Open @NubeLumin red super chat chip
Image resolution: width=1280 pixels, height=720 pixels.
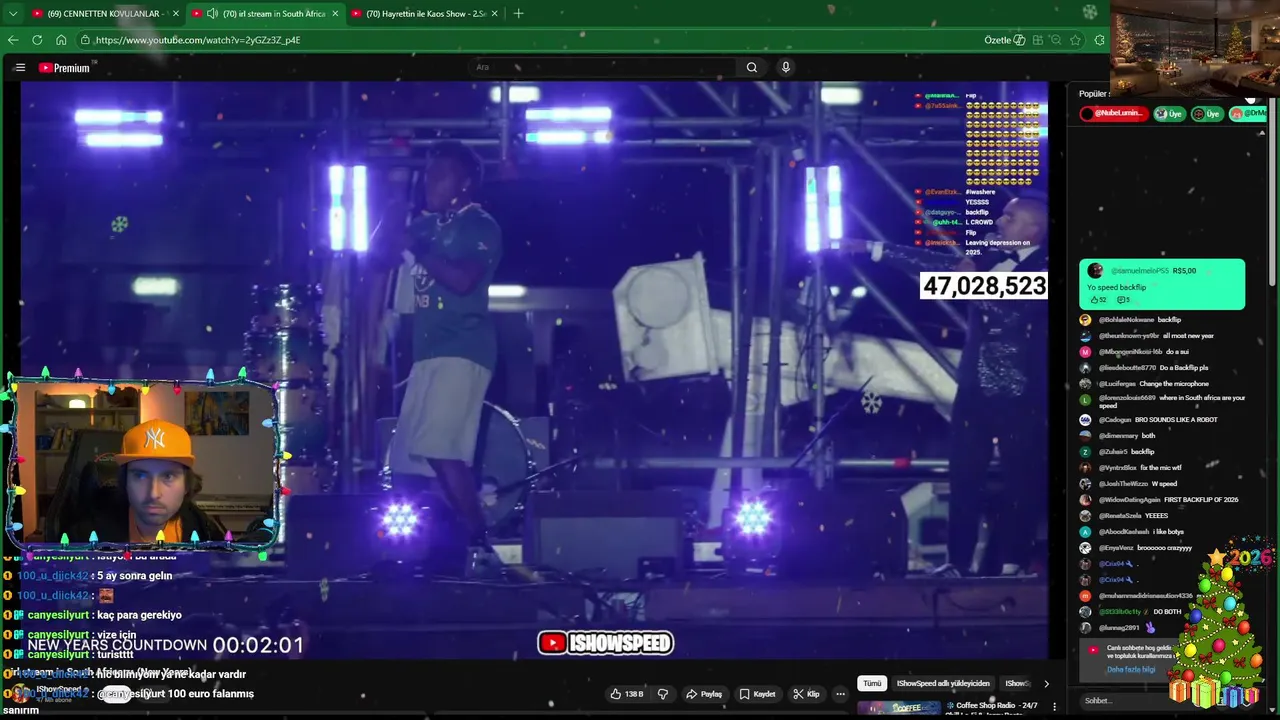point(1114,114)
